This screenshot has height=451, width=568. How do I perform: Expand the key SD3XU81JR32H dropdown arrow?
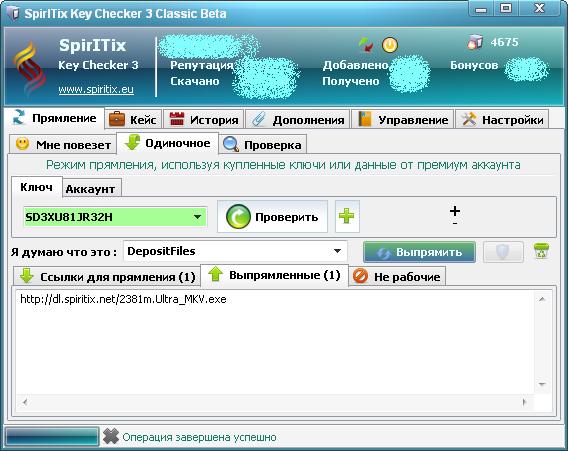coord(197,217)
